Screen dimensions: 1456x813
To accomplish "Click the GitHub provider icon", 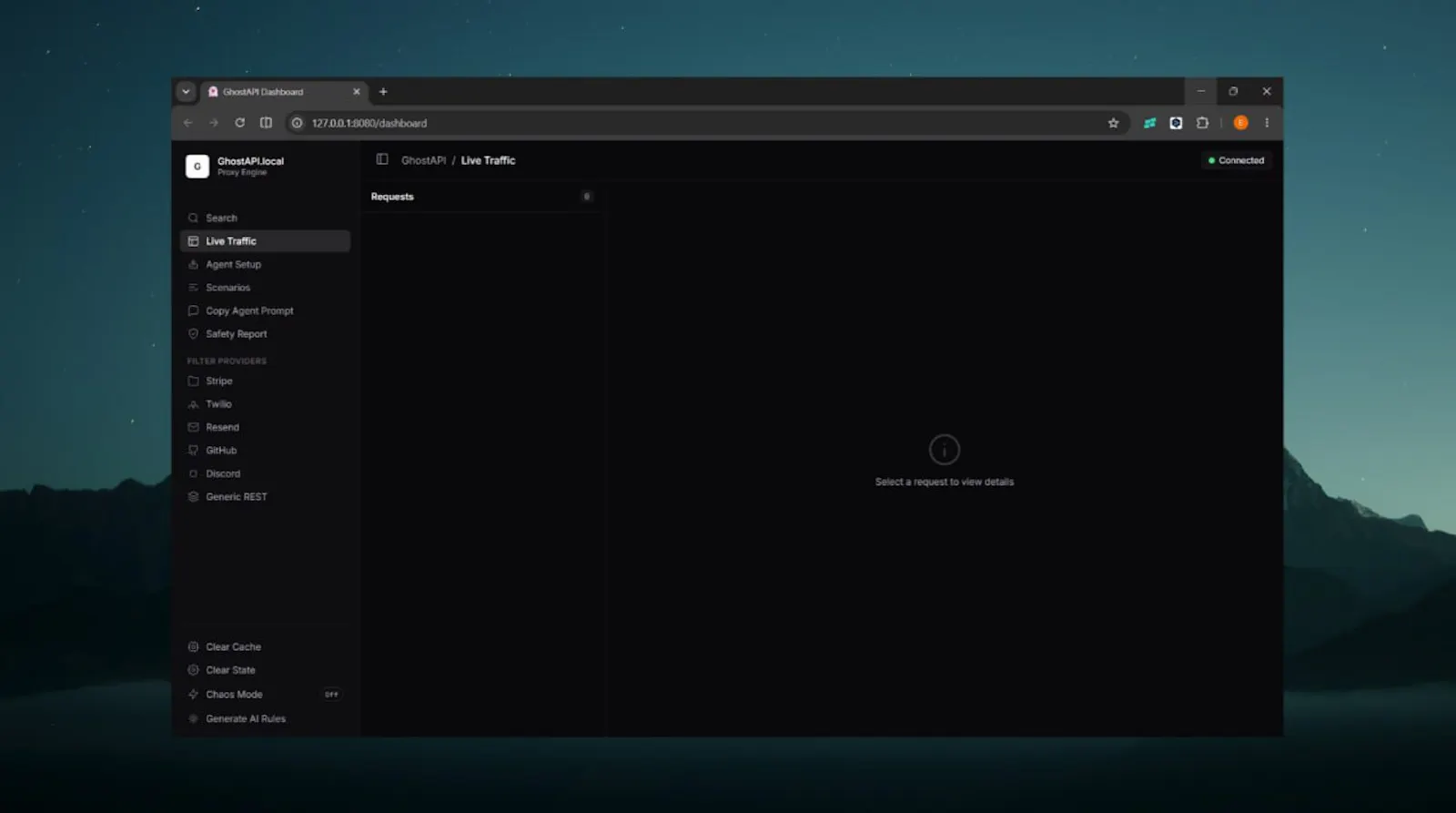I will (x=193, y=451).
